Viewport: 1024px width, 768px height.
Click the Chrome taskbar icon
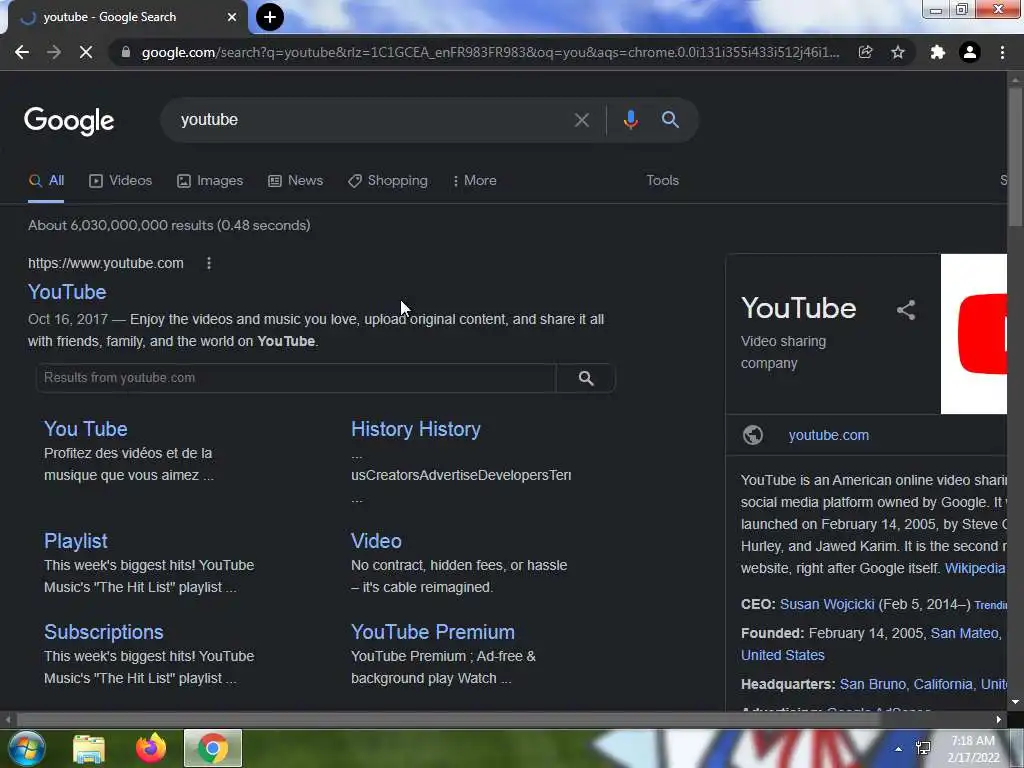coord(213,748)
